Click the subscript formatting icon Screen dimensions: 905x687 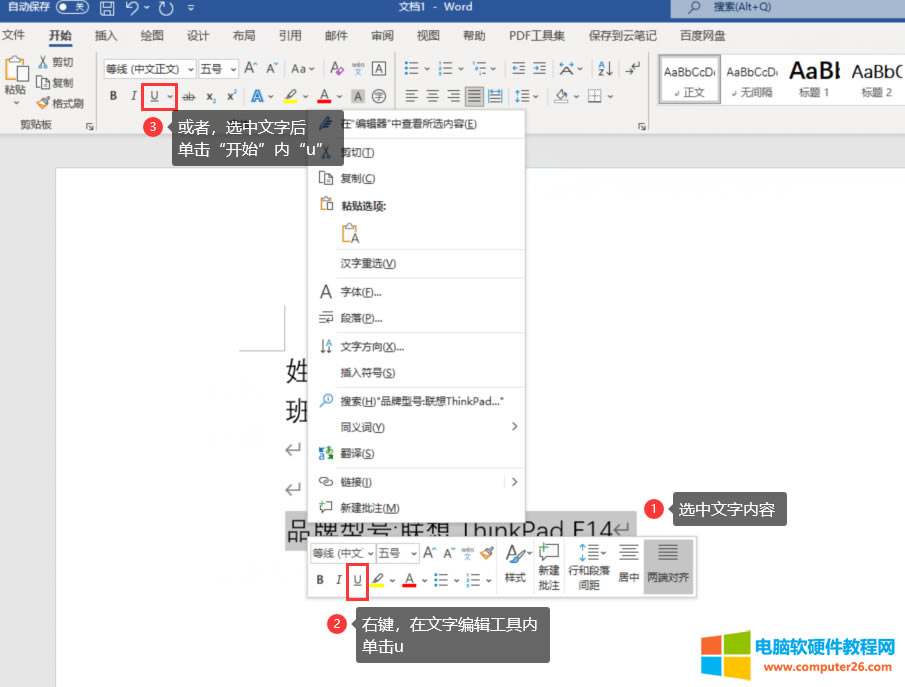(x=211, y=96)
